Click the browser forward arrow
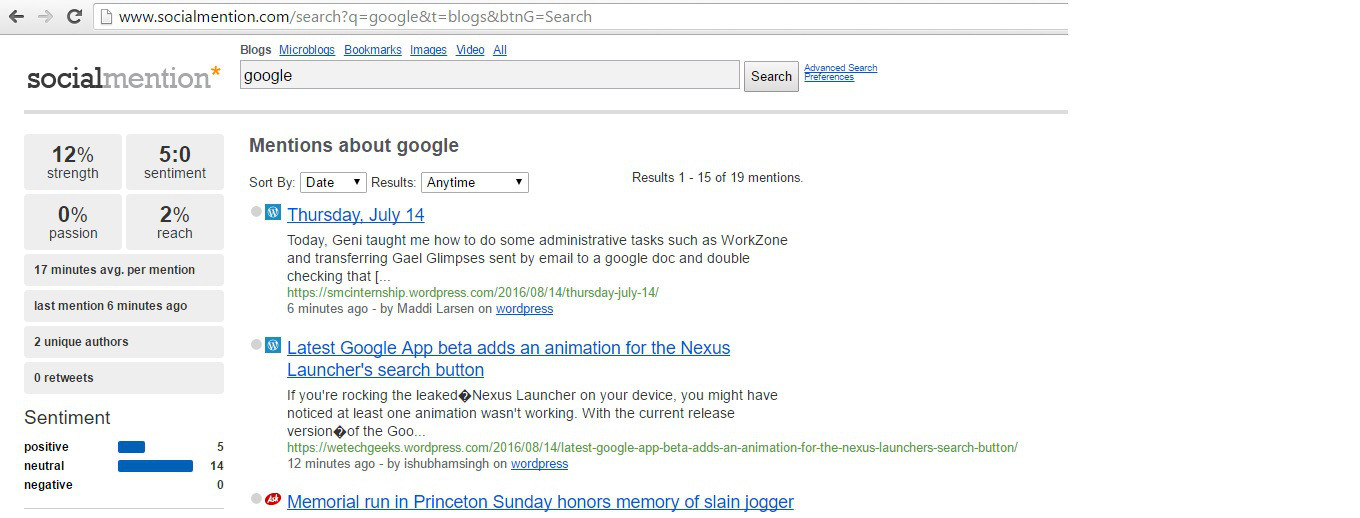Screen dimensions: 1360x518 45,17
